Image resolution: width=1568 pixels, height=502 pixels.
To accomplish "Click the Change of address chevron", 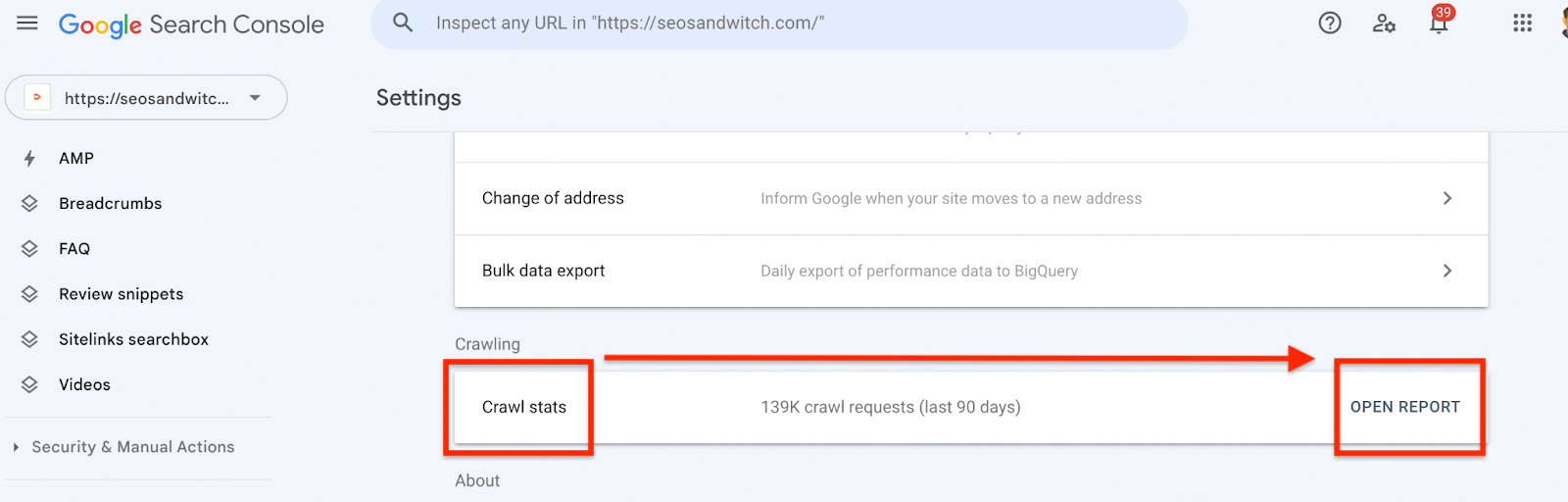I will click(1447, 198).
